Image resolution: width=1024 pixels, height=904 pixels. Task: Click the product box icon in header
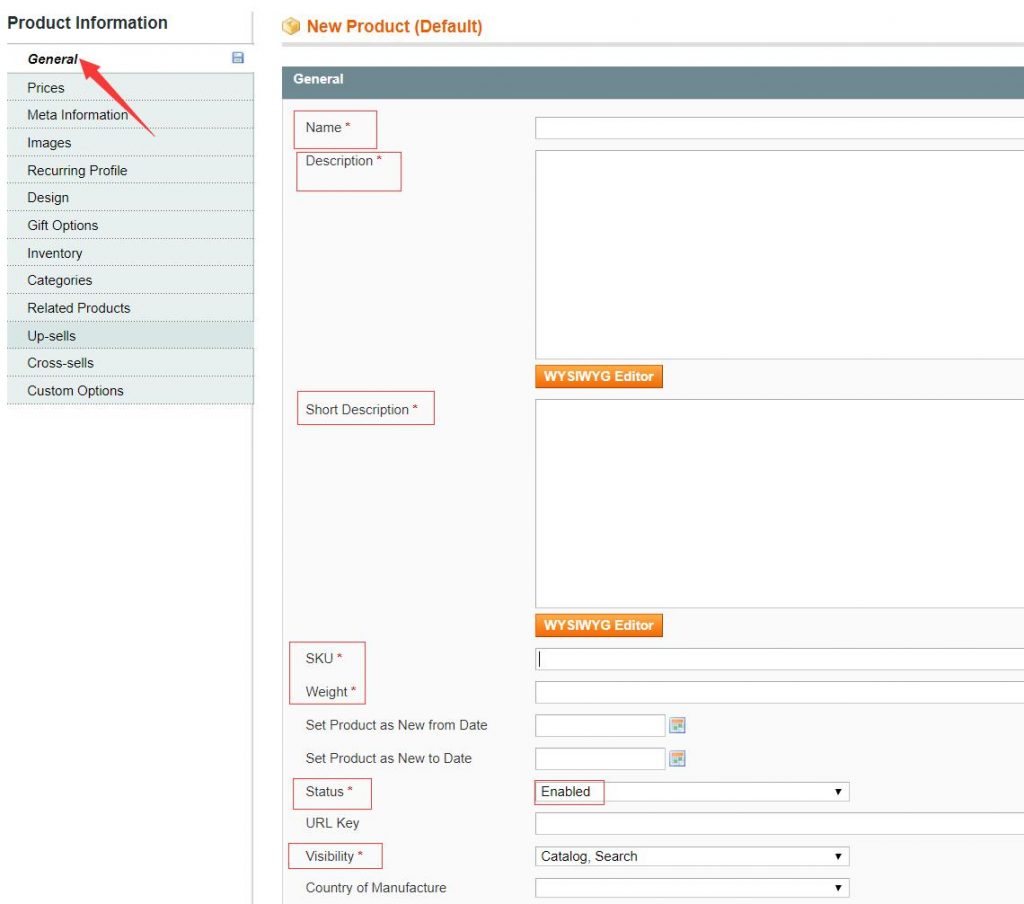click(x=291, y=27)
